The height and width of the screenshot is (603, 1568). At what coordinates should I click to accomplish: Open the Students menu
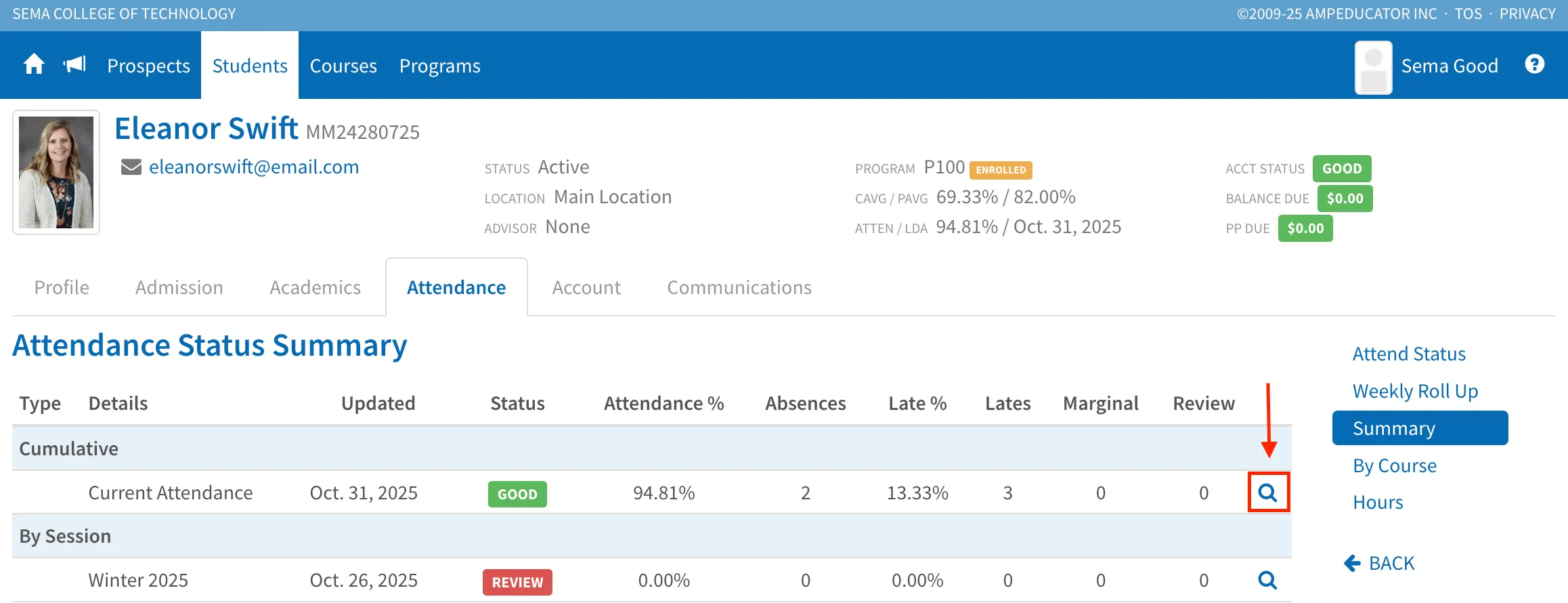coord(250,66)
